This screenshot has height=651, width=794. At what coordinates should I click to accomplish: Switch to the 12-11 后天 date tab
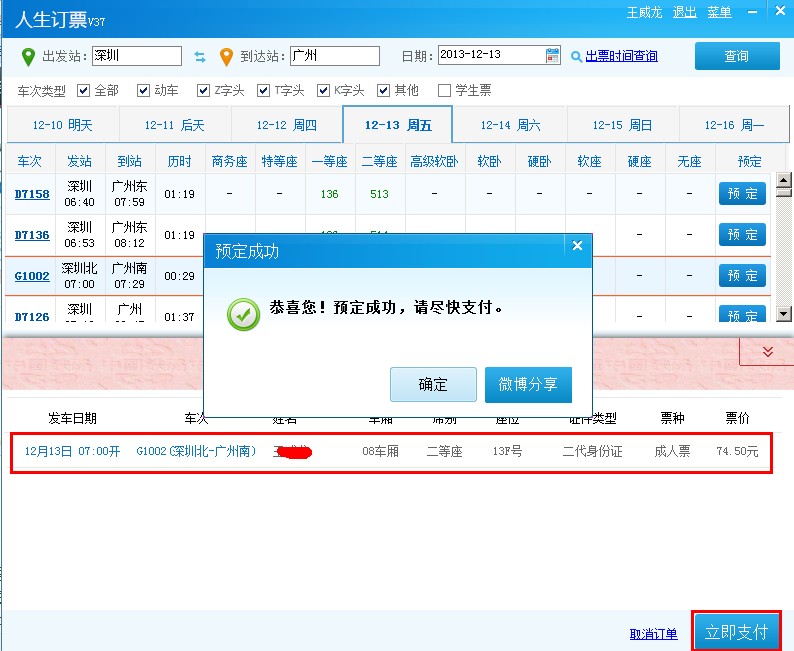(x=175, y=125)
